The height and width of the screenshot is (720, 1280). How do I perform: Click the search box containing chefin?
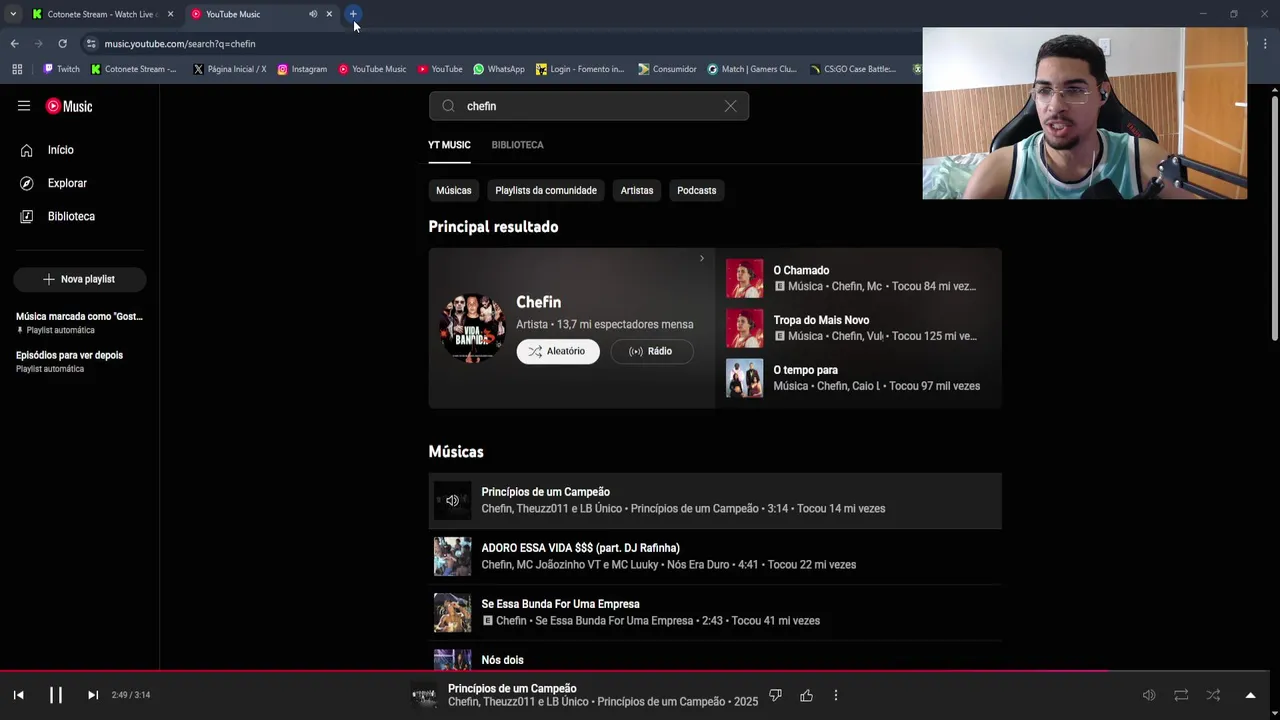pos(589,106)
